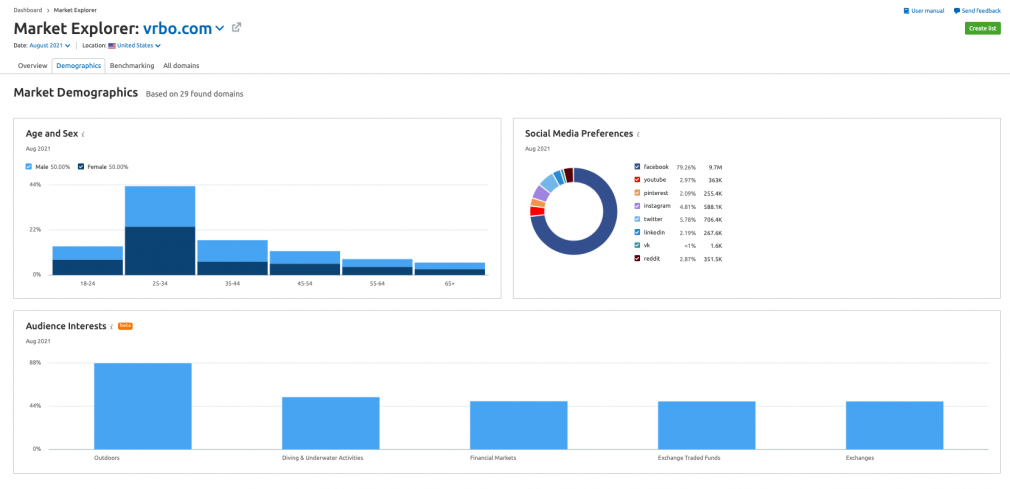Click the 35-44 age group bar

(232, 257)
